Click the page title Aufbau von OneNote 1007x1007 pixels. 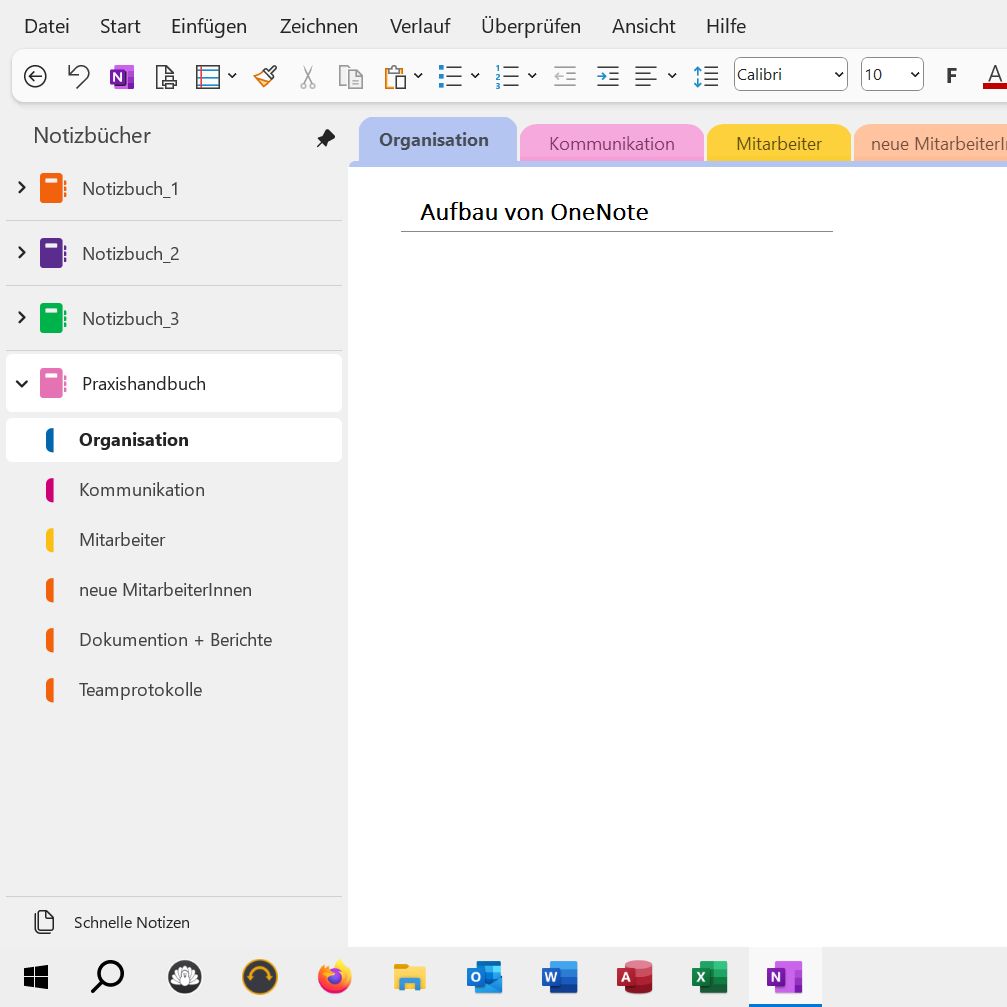[534, 212]
